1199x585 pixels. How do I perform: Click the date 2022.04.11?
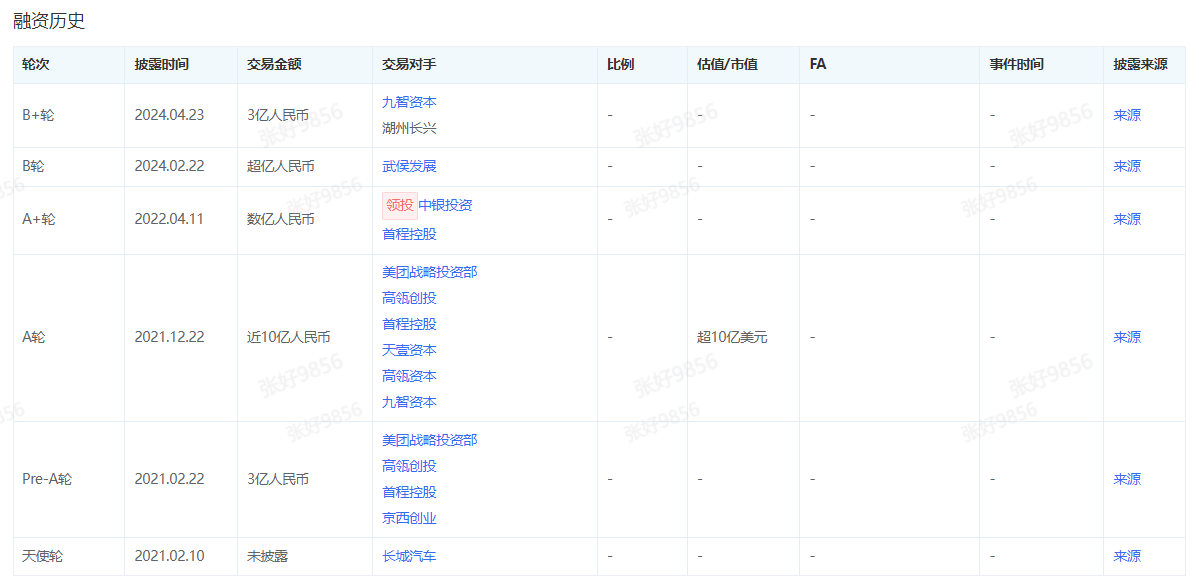[x=170, y=219]
